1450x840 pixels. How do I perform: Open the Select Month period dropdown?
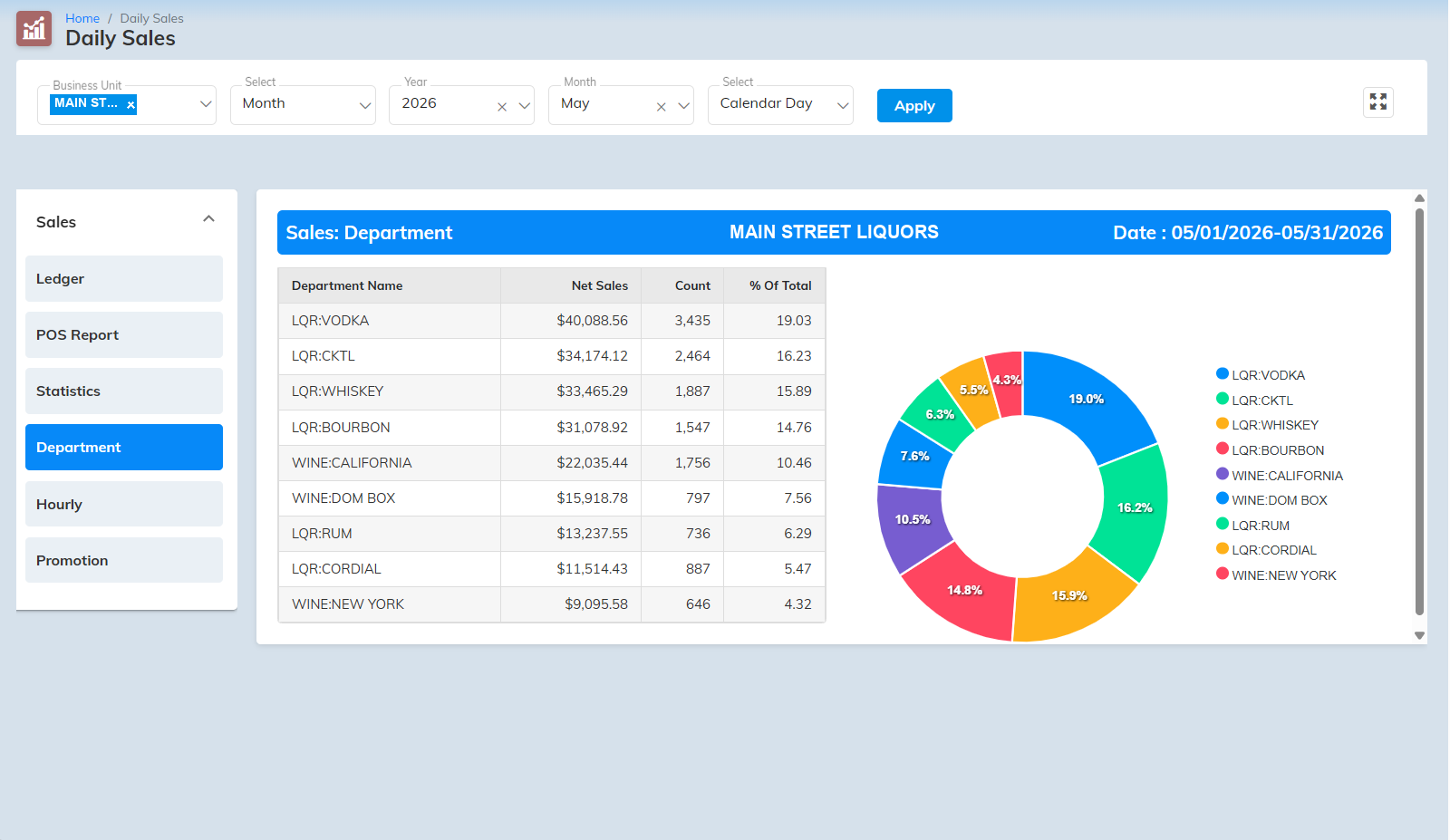tap(303, 105)
